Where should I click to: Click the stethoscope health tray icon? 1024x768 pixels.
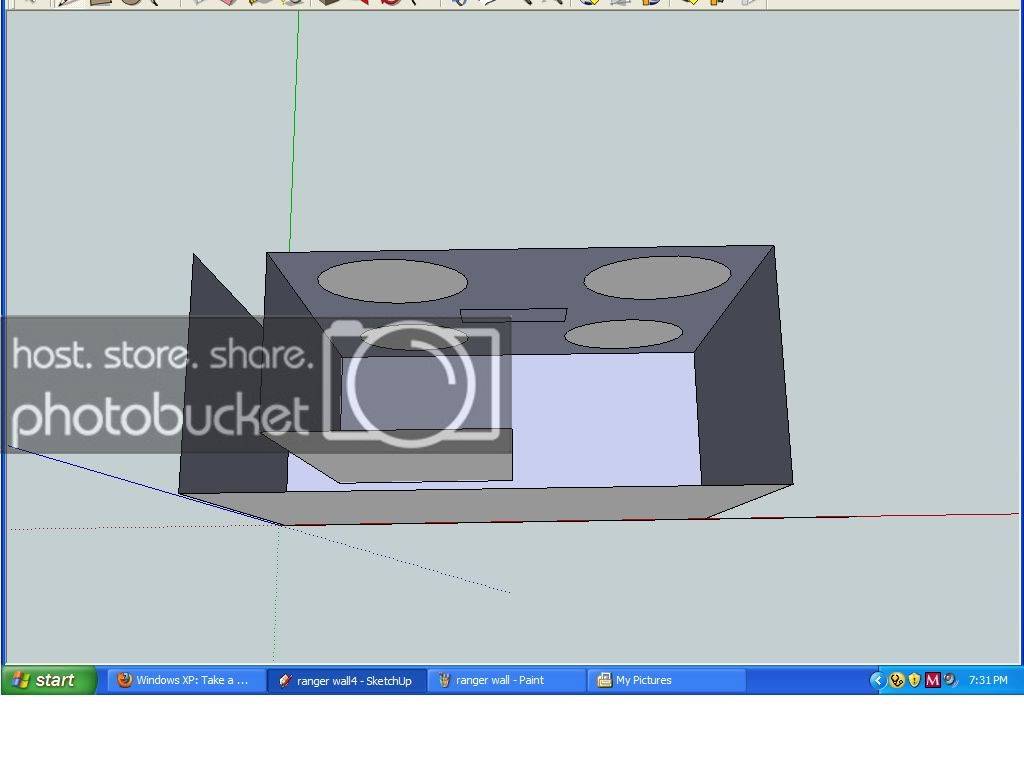[x=896, y=680]
